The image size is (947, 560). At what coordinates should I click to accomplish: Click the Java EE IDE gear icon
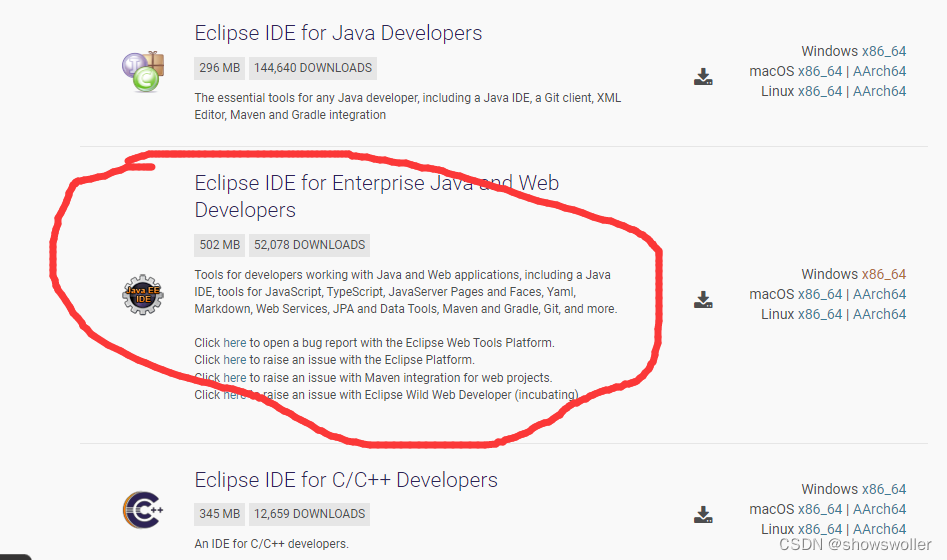pyautogui.click(x=143, y=295)
